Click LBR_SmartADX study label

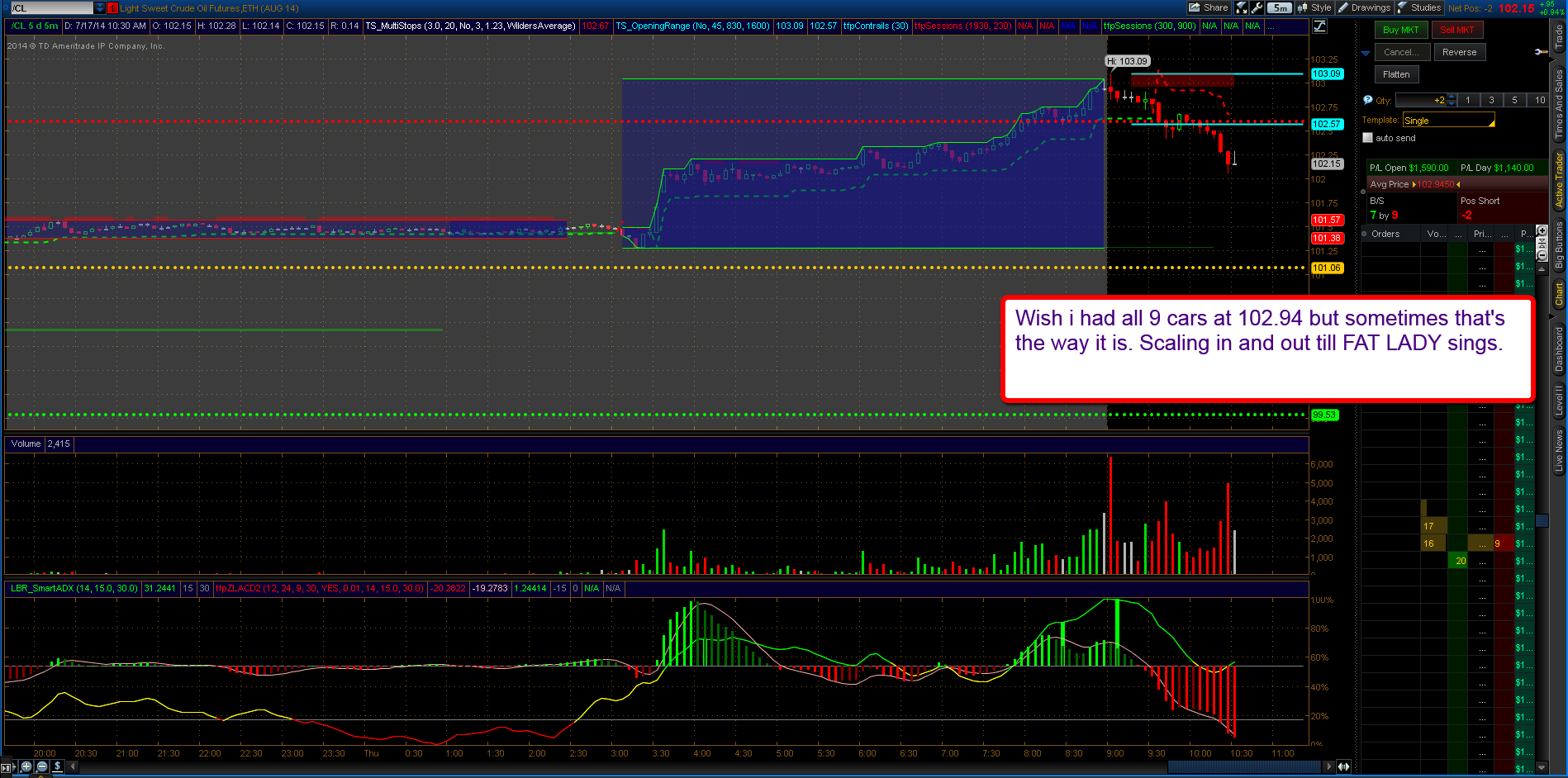coord(74,588)
